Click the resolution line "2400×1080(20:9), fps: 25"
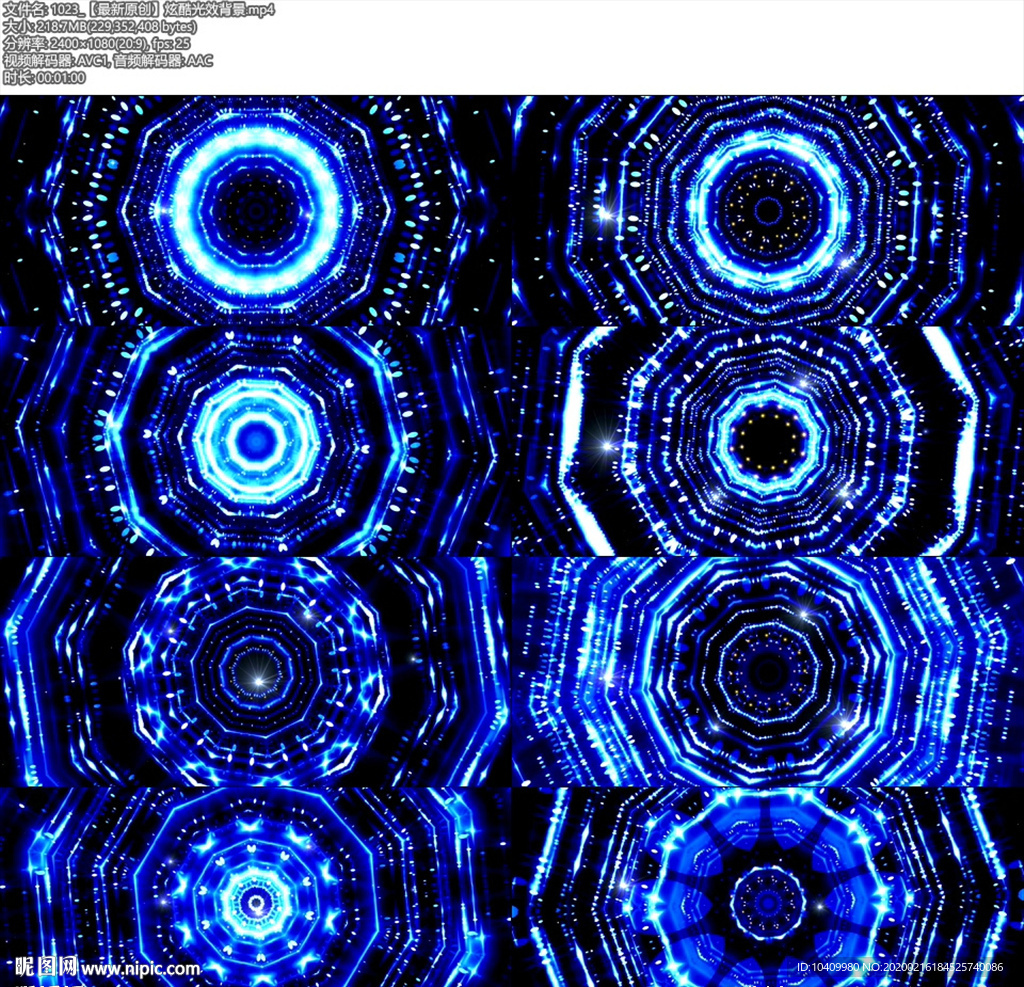This screenshot has height=987, width=1024. click(x=97, y=44)
